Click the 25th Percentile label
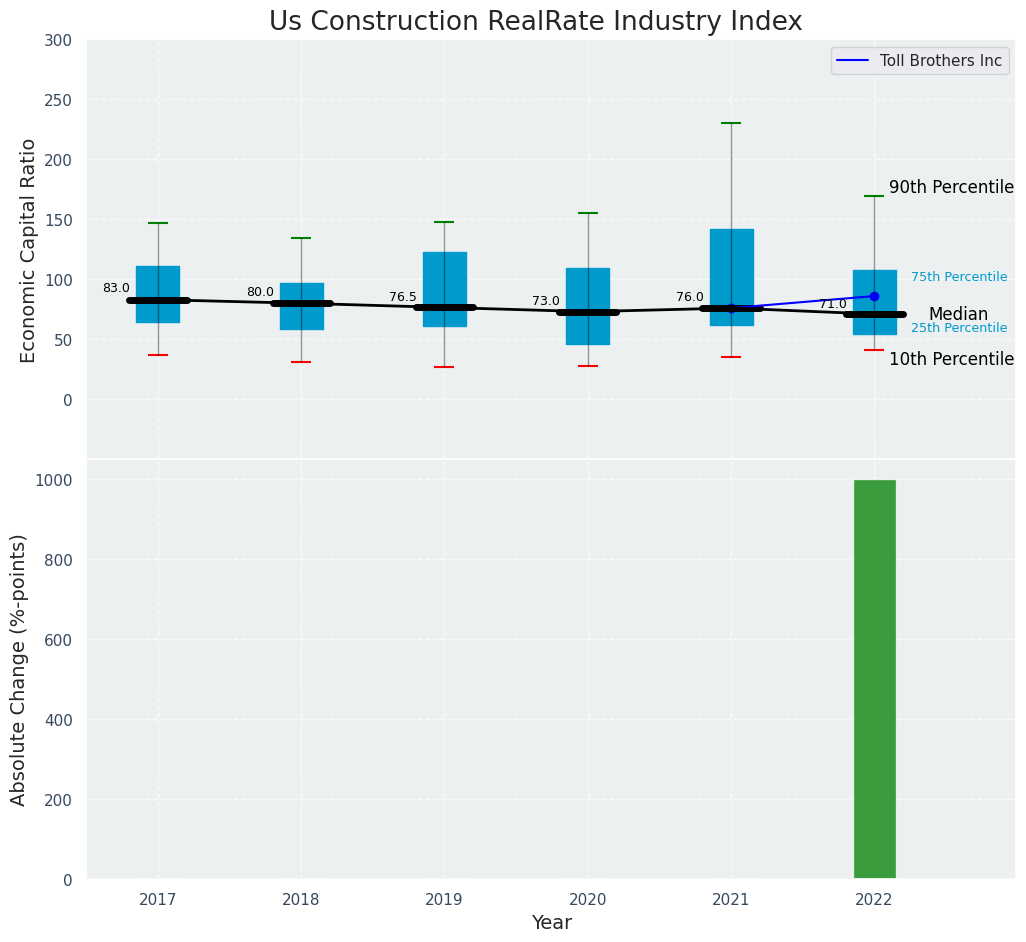Viewport: 1026px width, 942px height. (958, 328)
